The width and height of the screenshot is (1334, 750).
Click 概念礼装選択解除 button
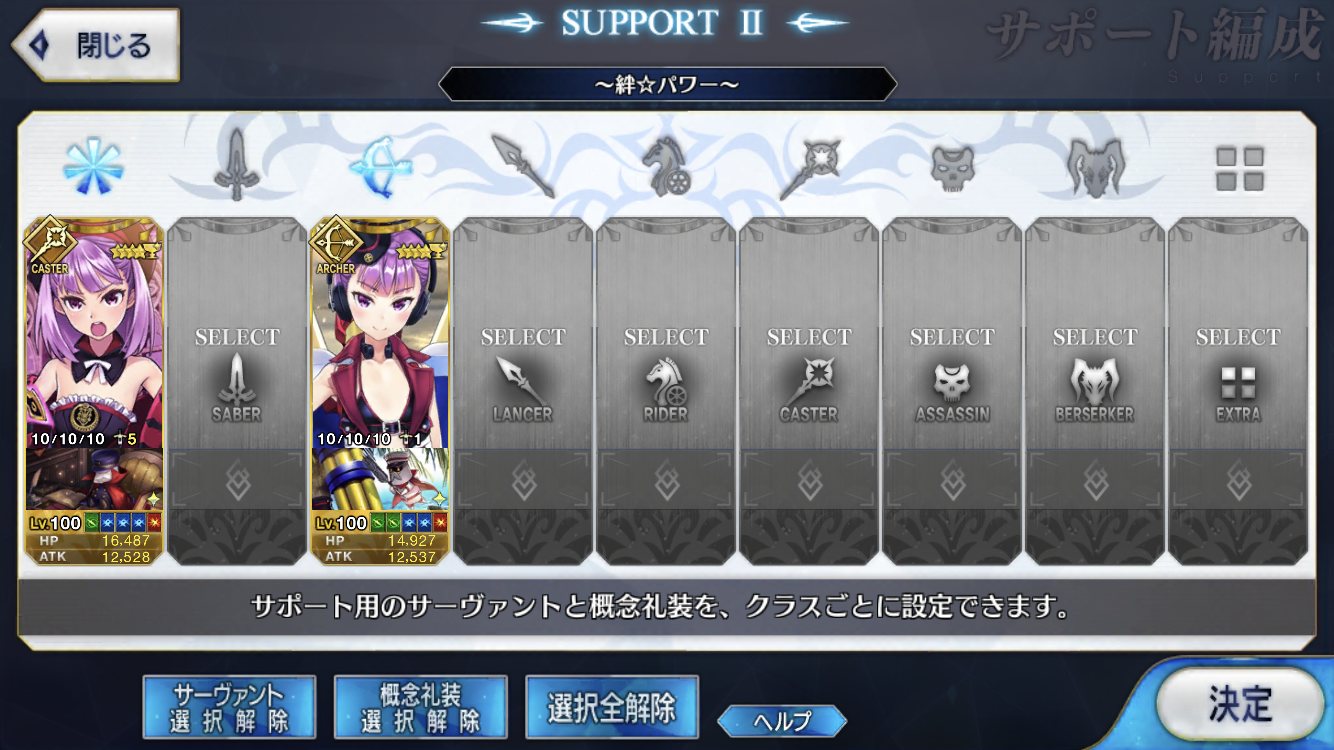click(x=420, y=706)
